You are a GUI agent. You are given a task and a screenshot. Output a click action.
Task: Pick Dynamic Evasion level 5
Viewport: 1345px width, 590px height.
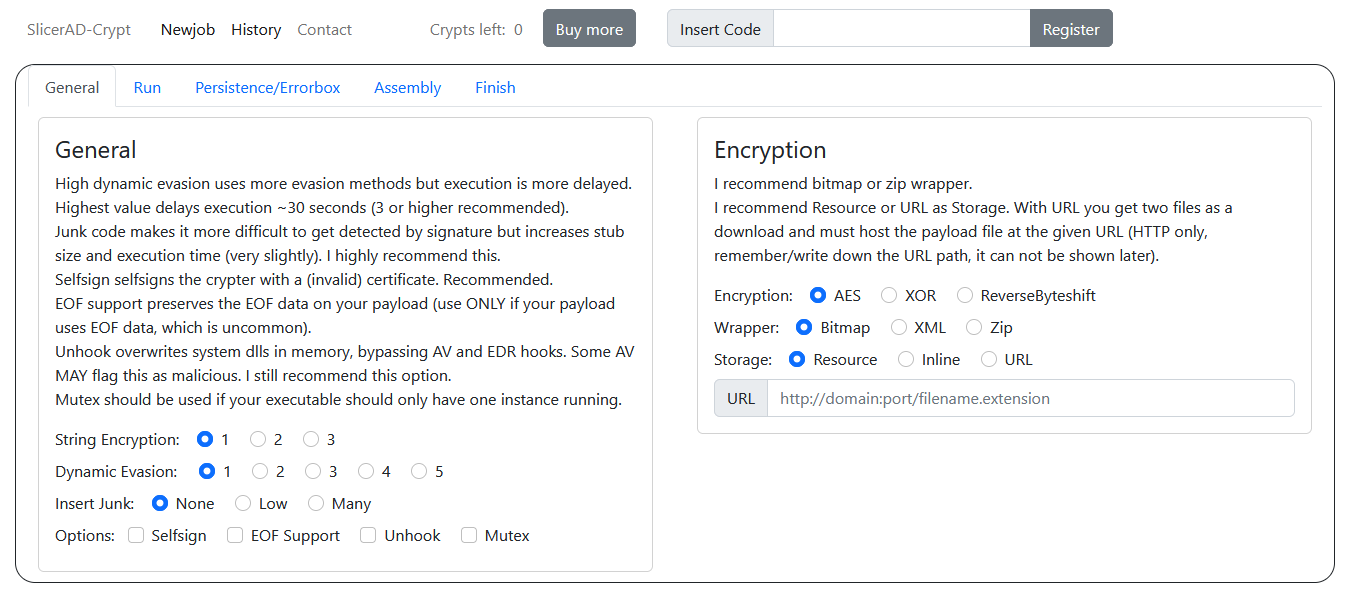pos(419,471)
